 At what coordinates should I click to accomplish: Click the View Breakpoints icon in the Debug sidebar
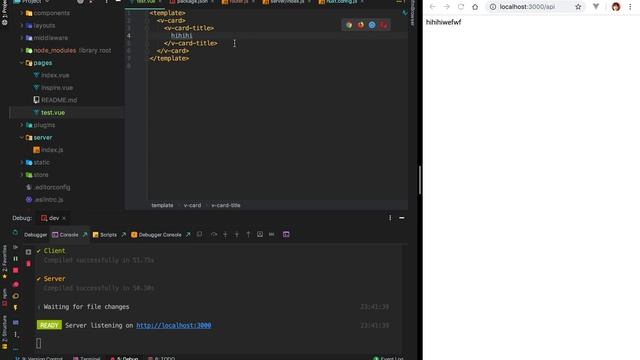coord(16,284)
